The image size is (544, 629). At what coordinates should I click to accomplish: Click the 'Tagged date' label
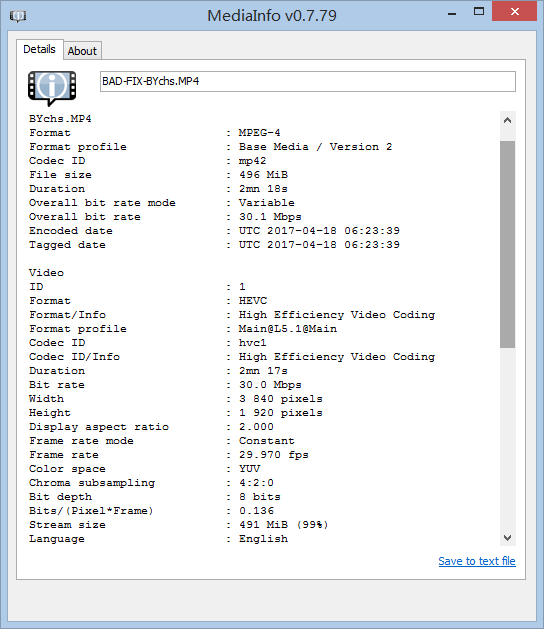[x=67, y=245]
